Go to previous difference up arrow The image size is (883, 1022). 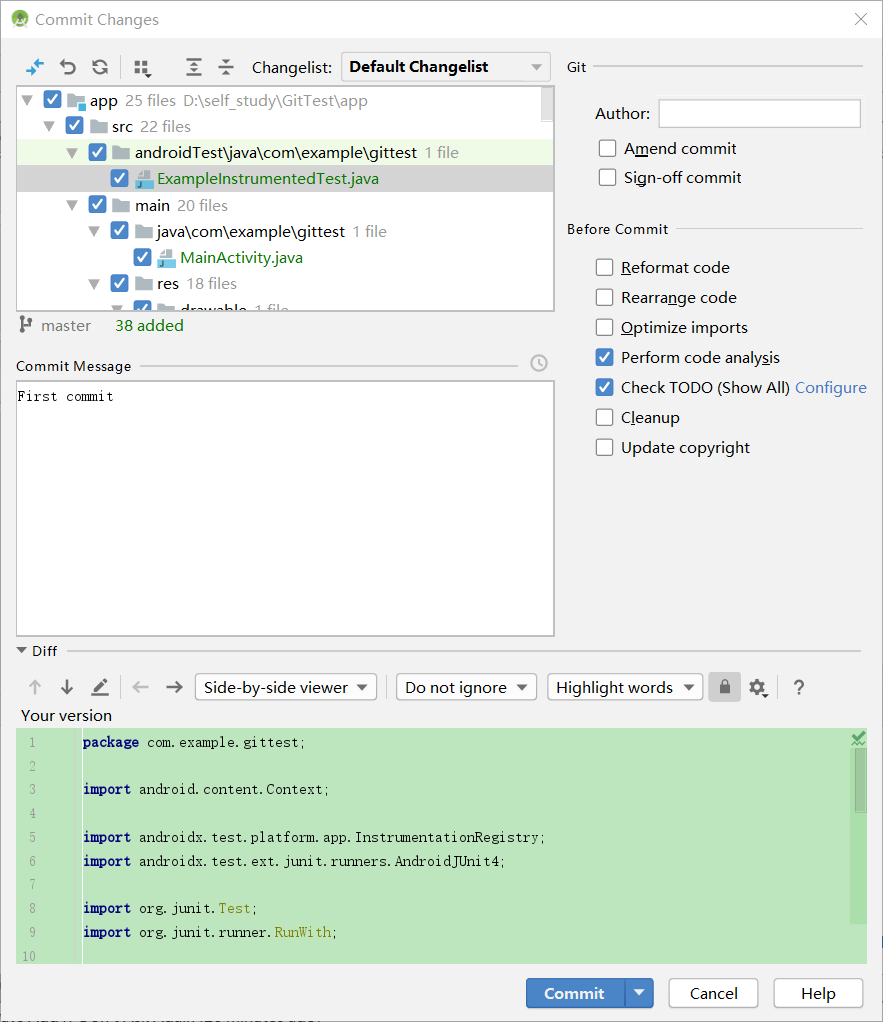pos(35,687)
